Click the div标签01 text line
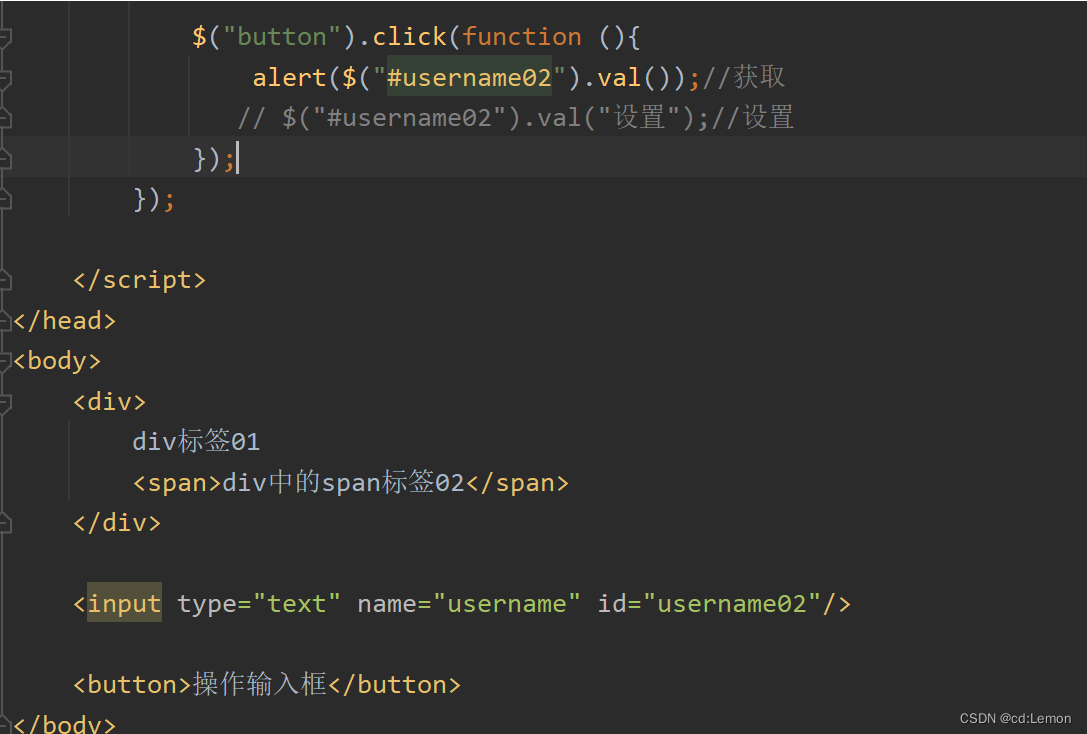The width and height of the screenshot is (1087, 734). [195, 441]
